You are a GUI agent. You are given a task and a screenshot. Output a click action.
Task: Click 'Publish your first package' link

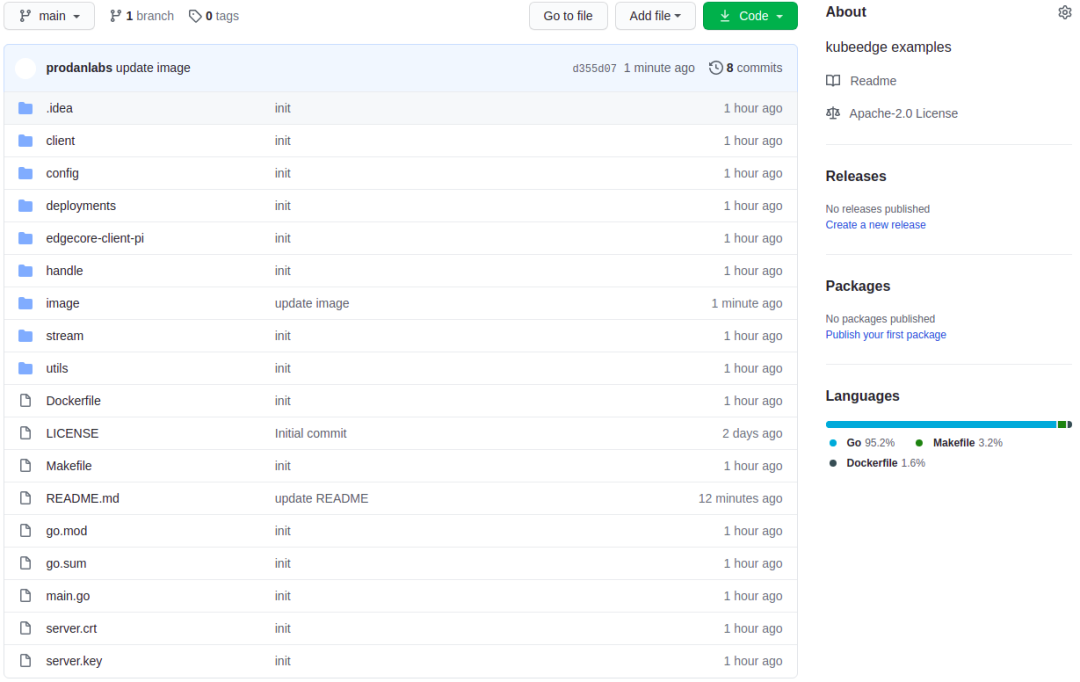click(885, 335)
